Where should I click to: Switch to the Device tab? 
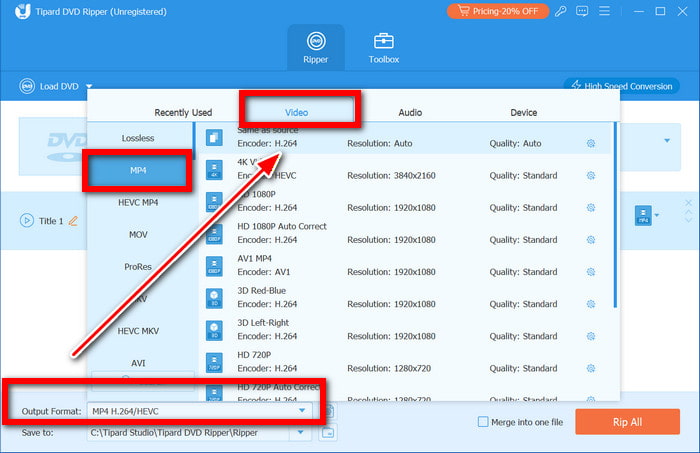pos(523,113)
